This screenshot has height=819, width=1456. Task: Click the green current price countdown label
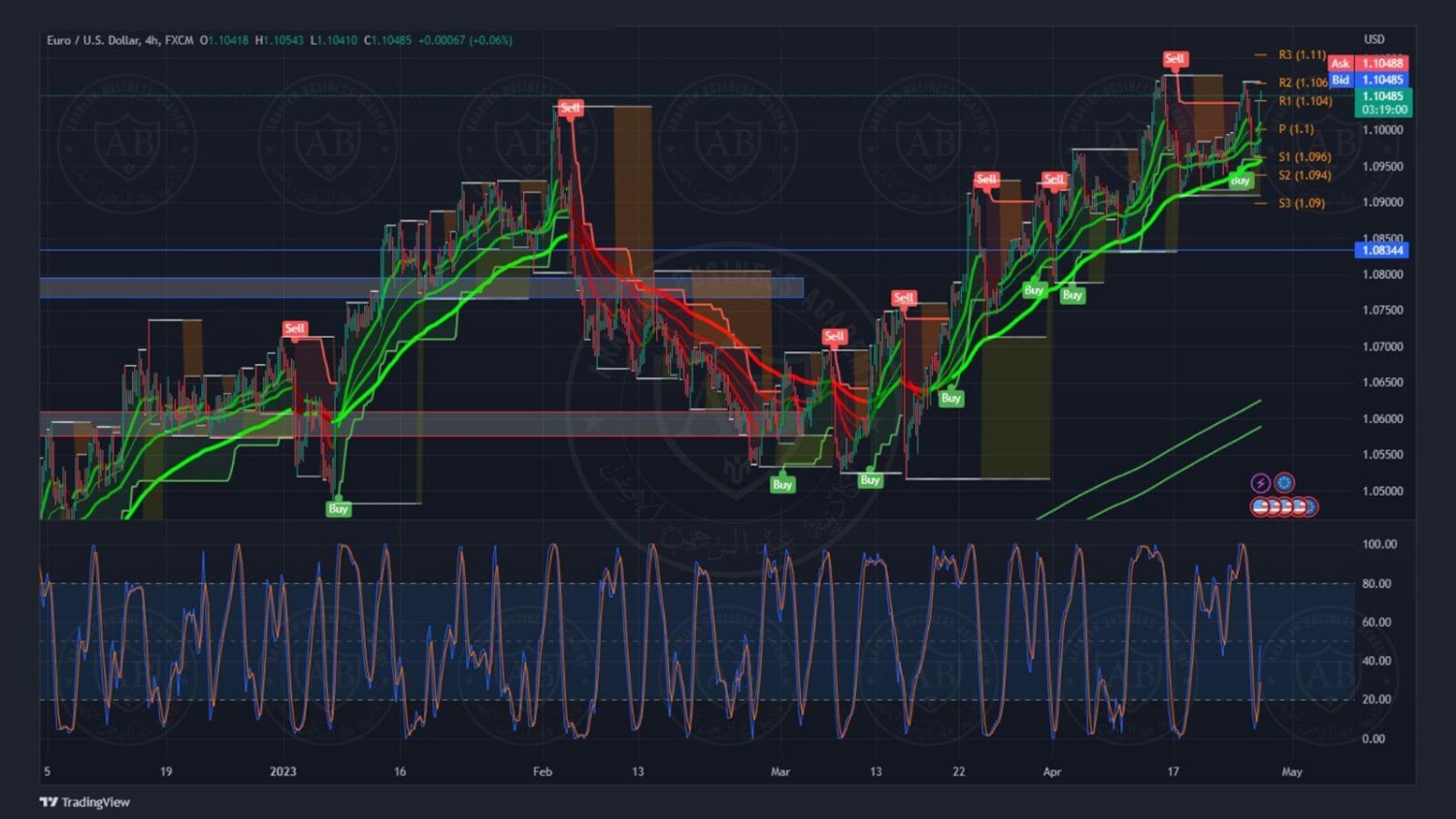click(1383, 103)
